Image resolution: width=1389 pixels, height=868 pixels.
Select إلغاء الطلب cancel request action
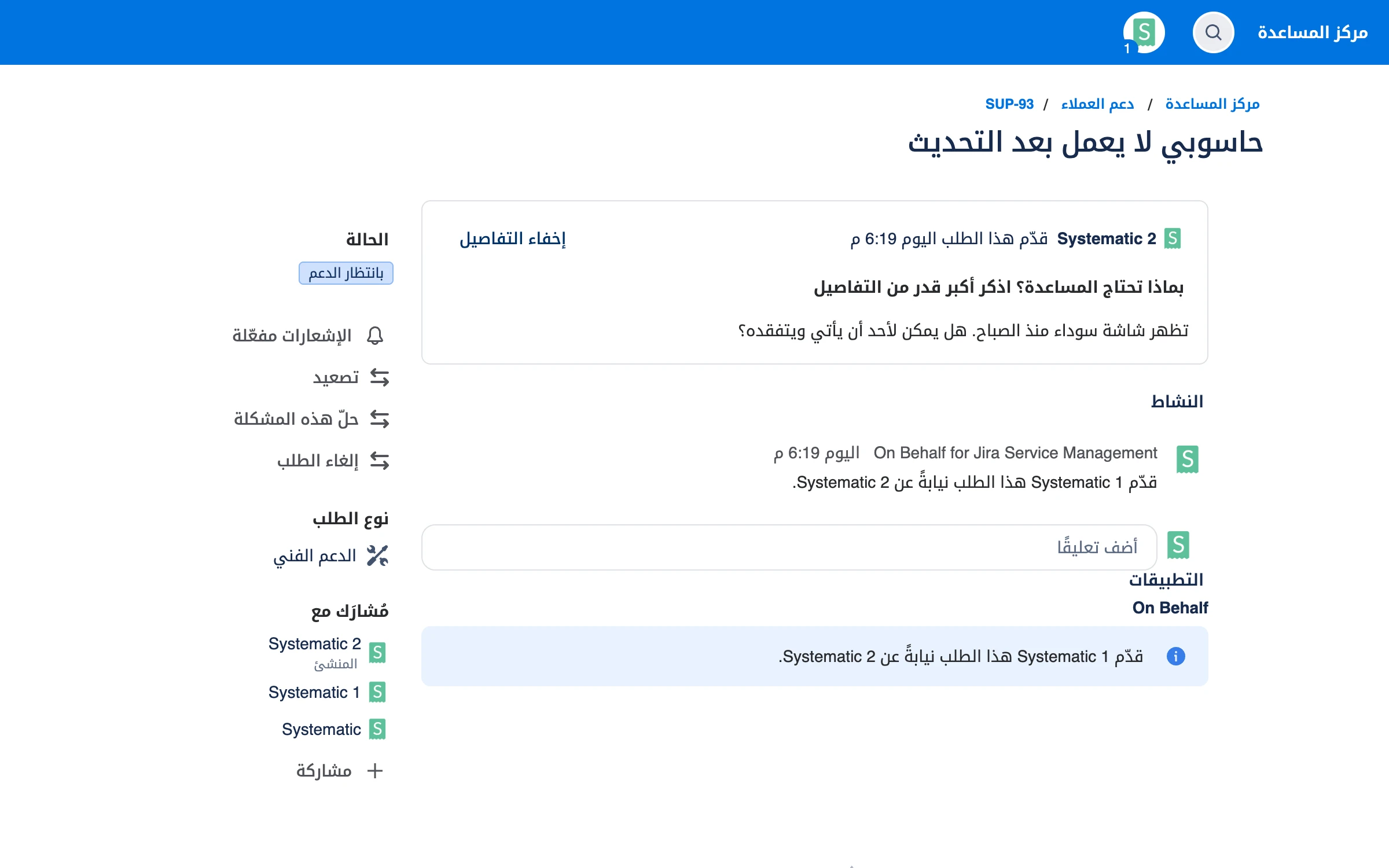pyautogui.click(x=333, y=461)
